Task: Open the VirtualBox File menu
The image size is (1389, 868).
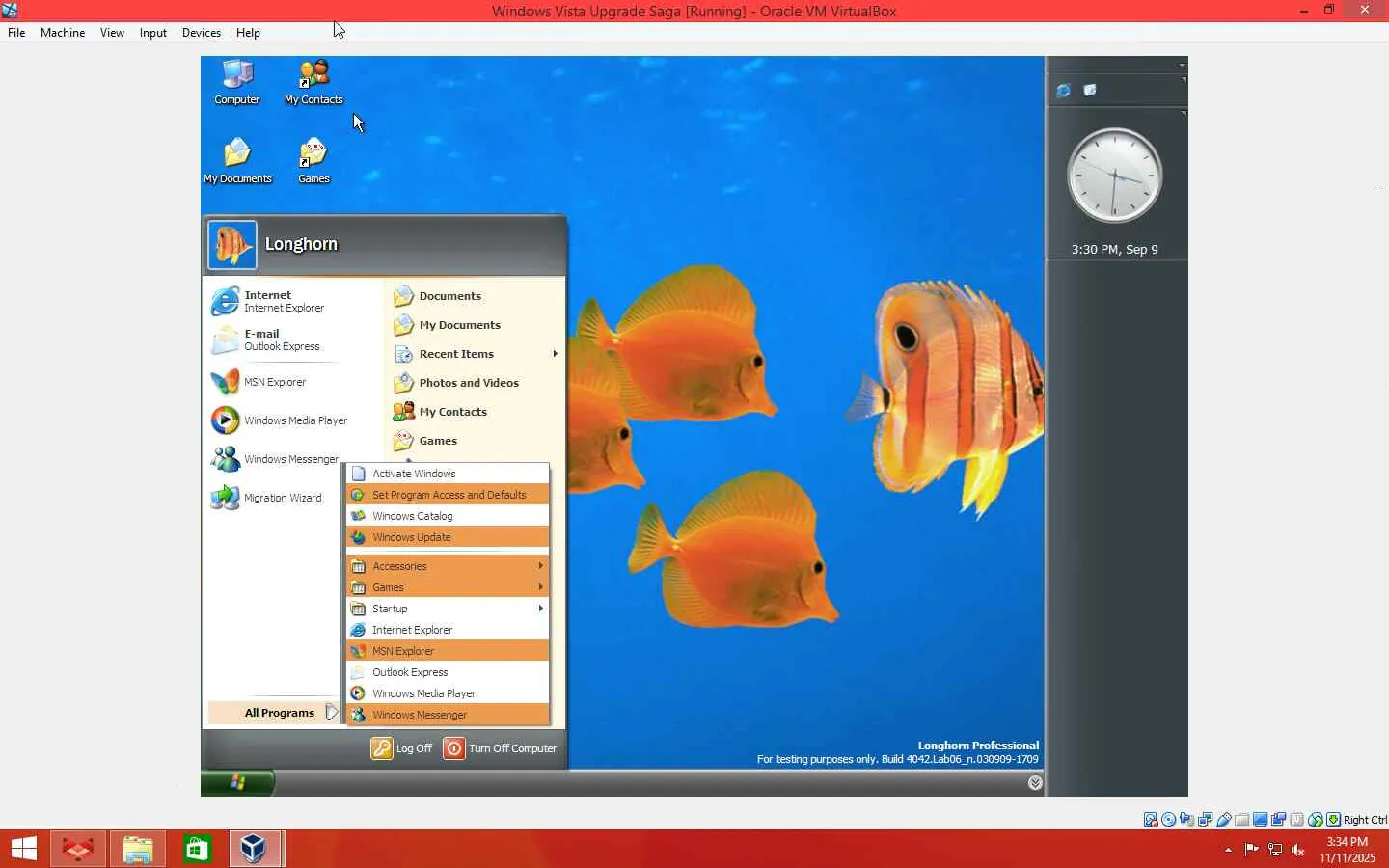Action: tap(16, 33)
